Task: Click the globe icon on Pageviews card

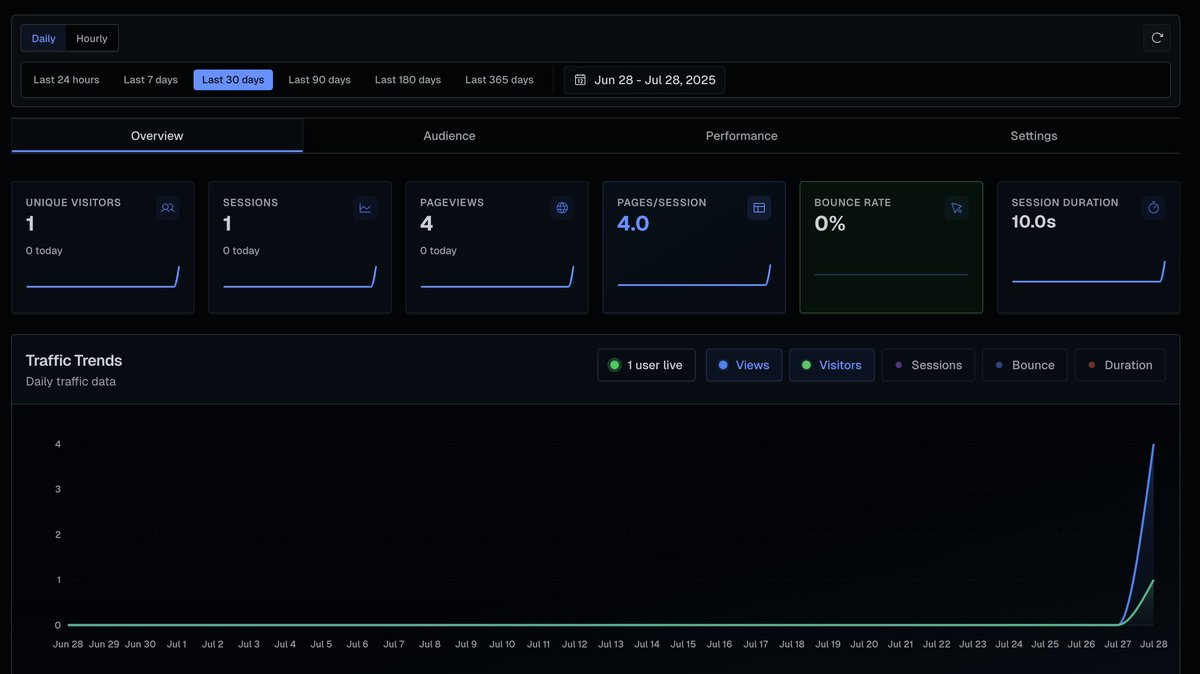Action: tap(562, 207)
